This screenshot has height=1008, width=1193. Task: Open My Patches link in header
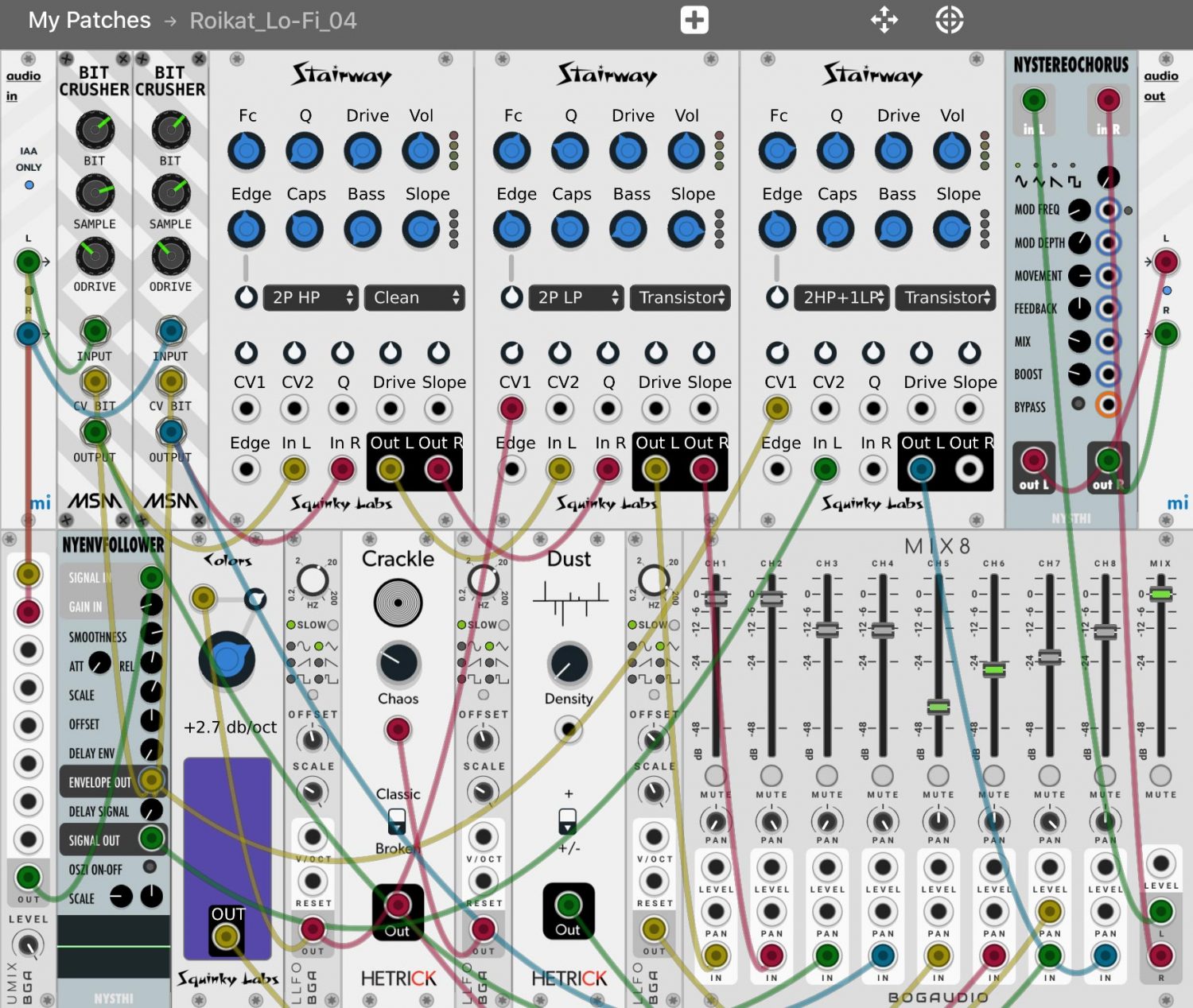89,20
